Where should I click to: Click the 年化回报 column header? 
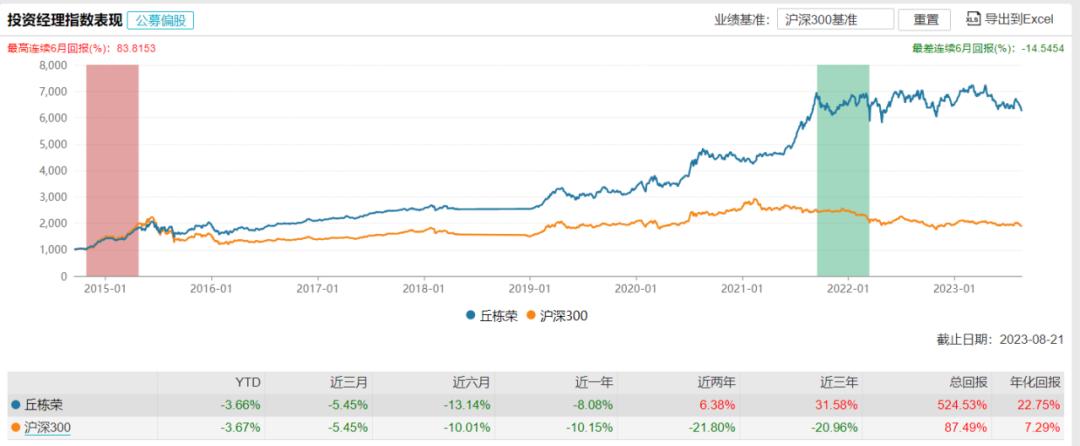tap(1034, 381)
